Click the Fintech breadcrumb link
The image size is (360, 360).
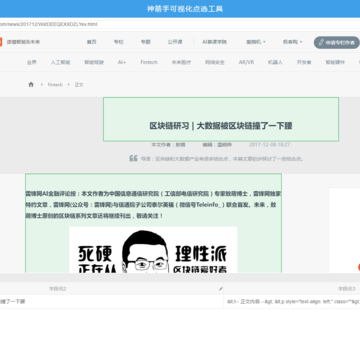[x=55, y=85]
